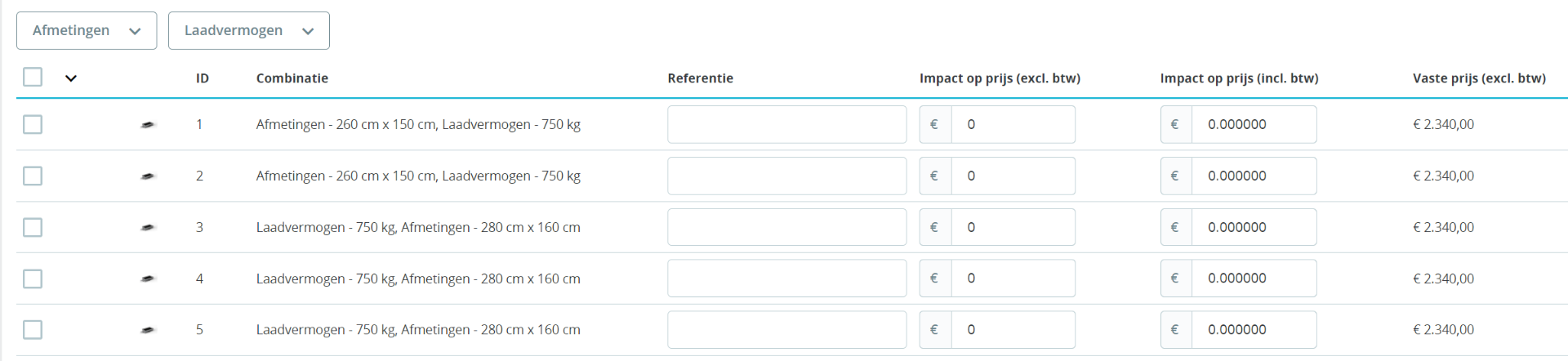Tick the select-all checkbox in the header
The width and height of the screenshot is (1568, 361).
click(33, 77)
